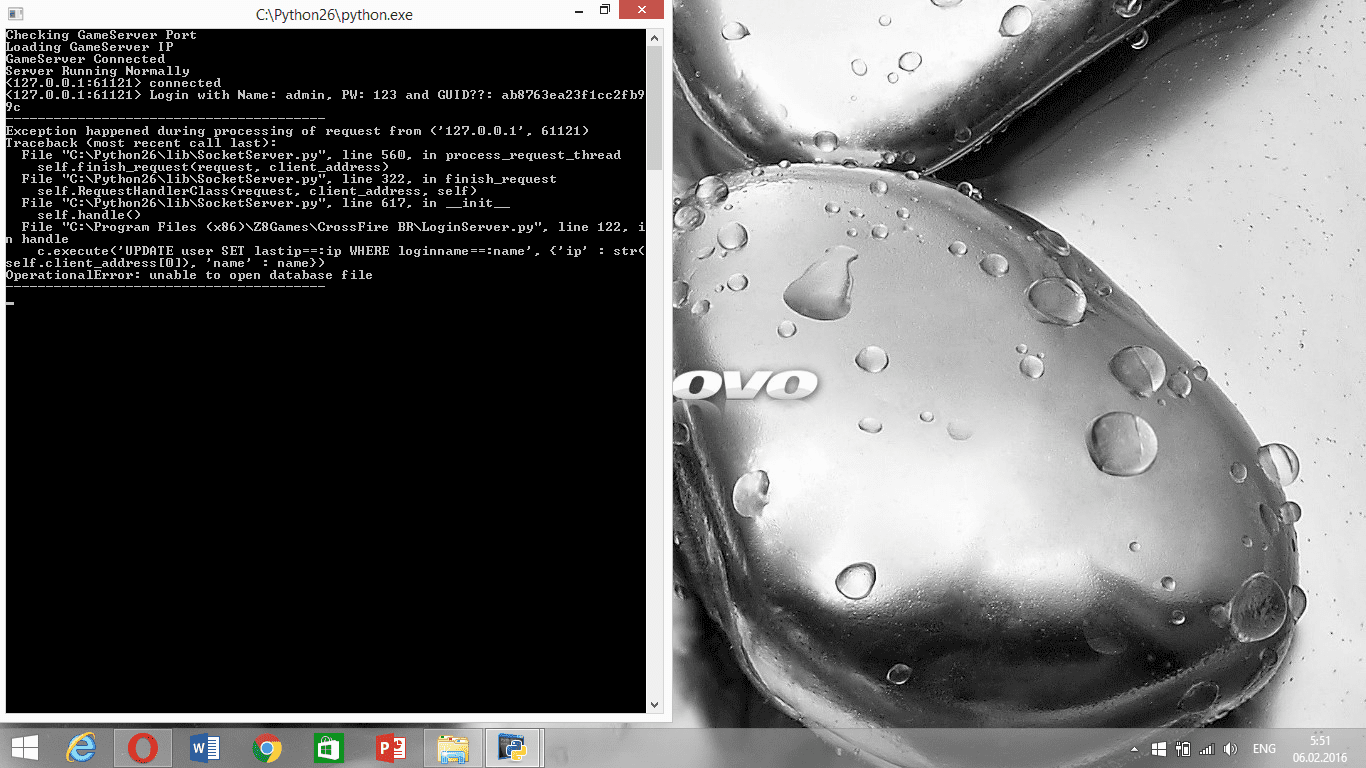Click the 'line 560, in process_request_thread' line
1366x768 pixels.
(321, 155)
